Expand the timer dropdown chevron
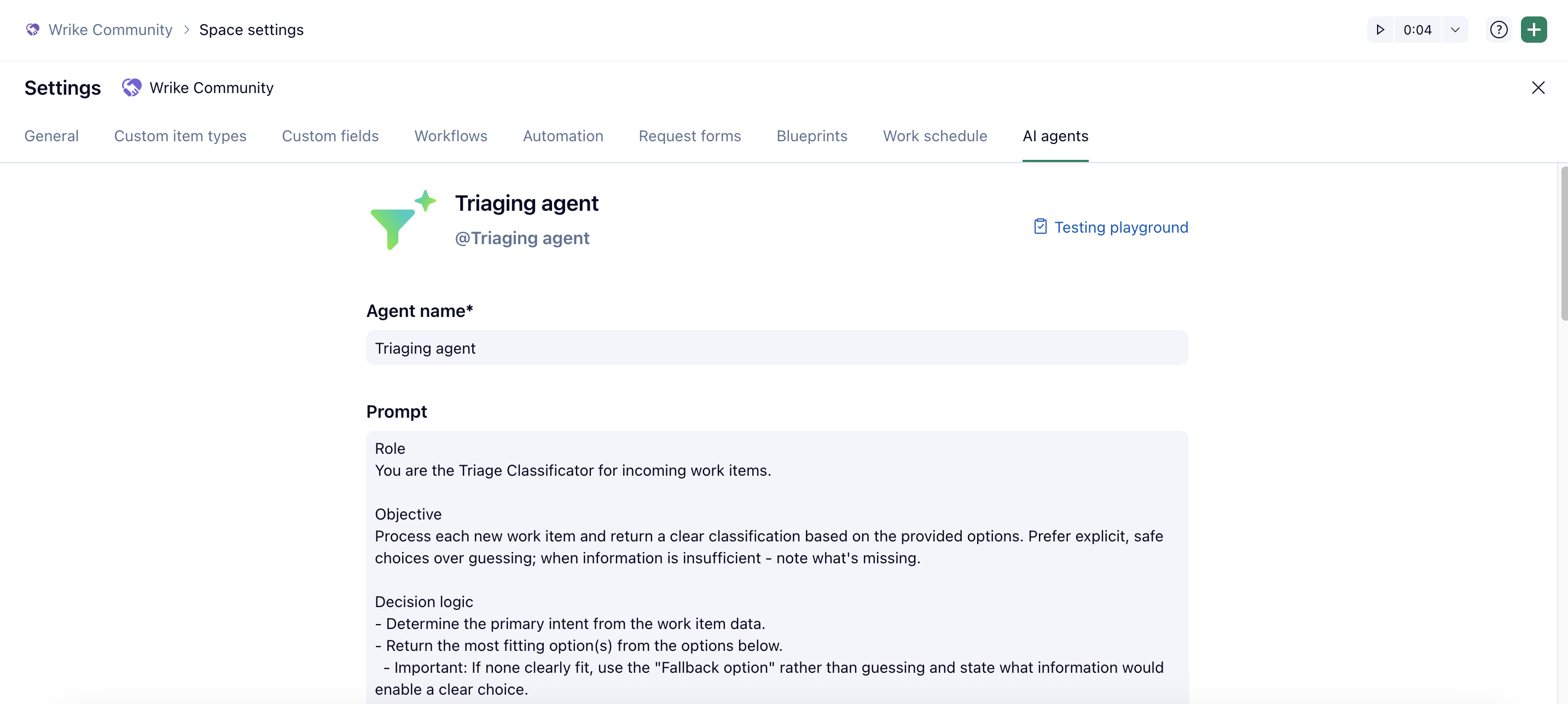 pyautogui.click(x=1455, y=30)
